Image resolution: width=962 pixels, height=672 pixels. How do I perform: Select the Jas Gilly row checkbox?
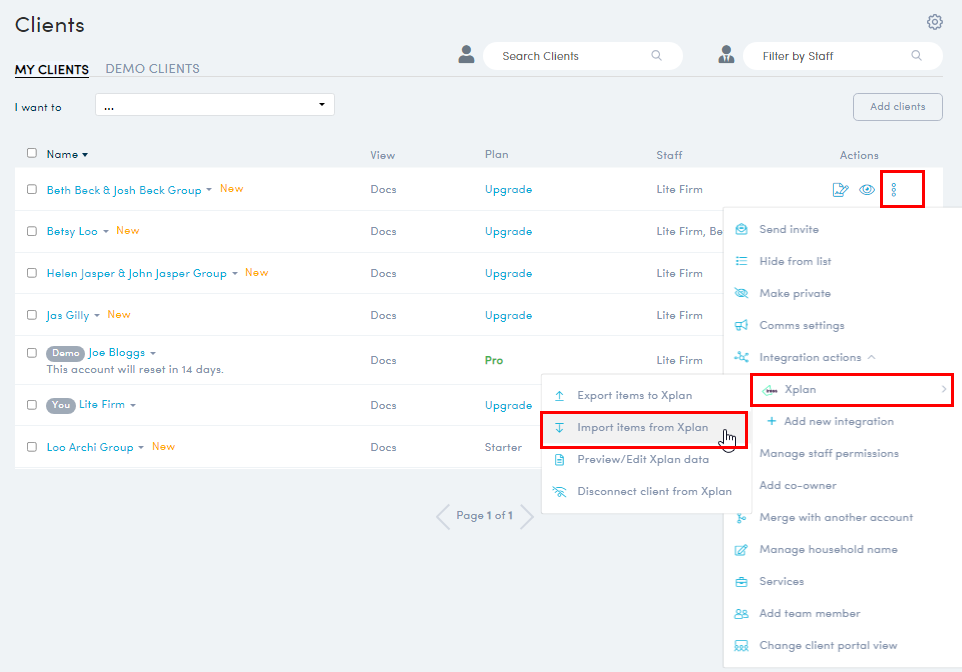click(32, 315)
